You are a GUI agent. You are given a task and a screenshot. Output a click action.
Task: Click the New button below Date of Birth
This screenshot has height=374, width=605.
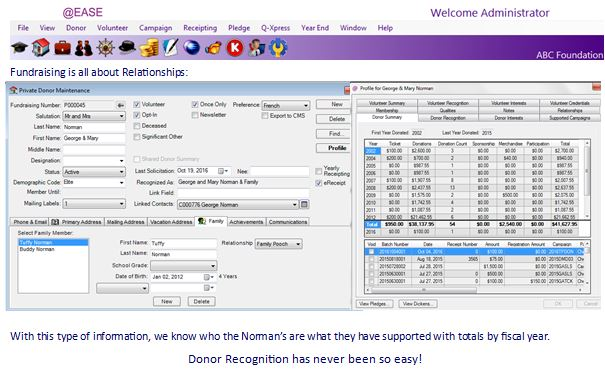pyautogui.click(x=167, y=301)
